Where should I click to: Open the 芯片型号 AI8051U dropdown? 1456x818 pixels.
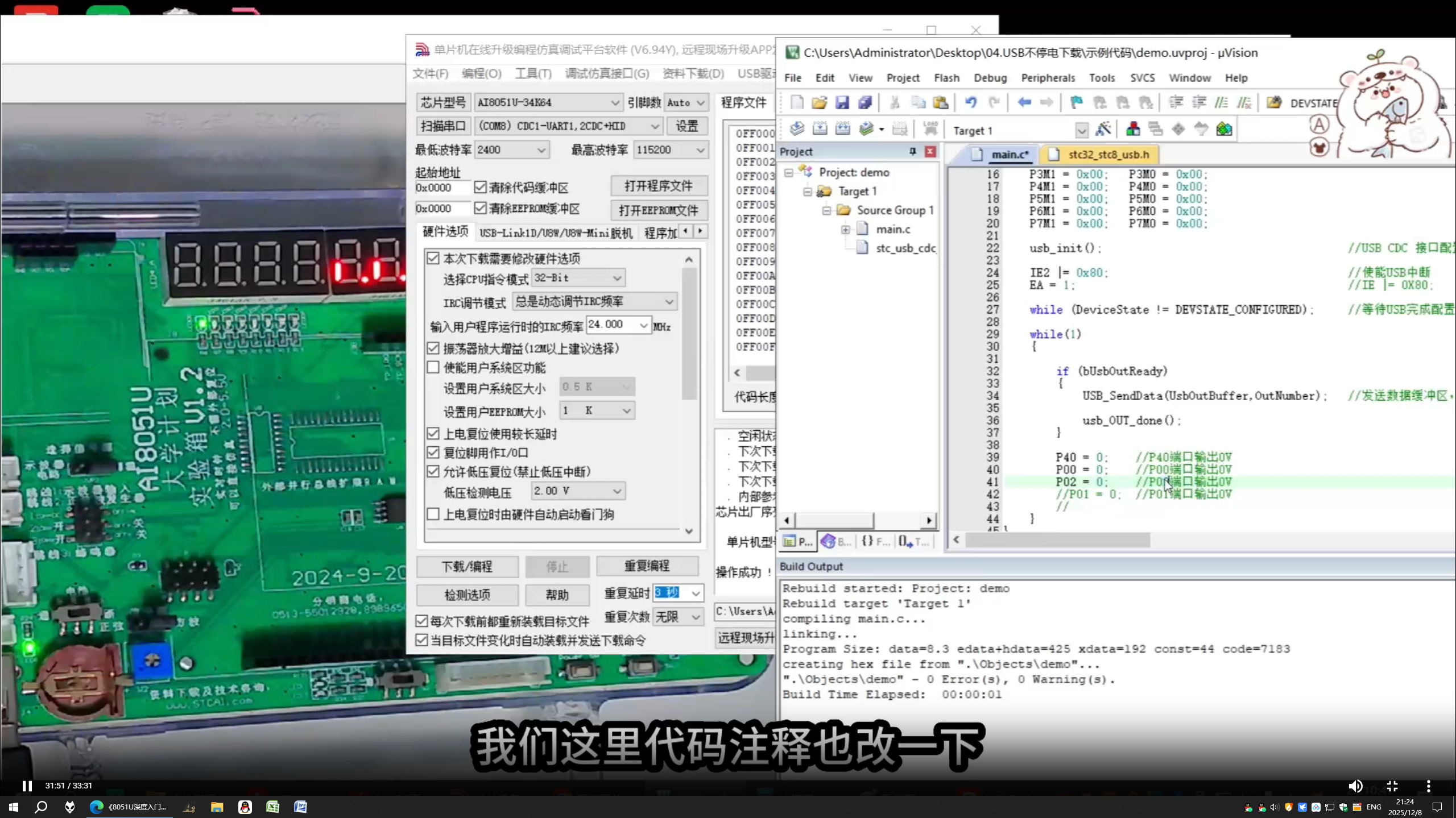(615, 102)
